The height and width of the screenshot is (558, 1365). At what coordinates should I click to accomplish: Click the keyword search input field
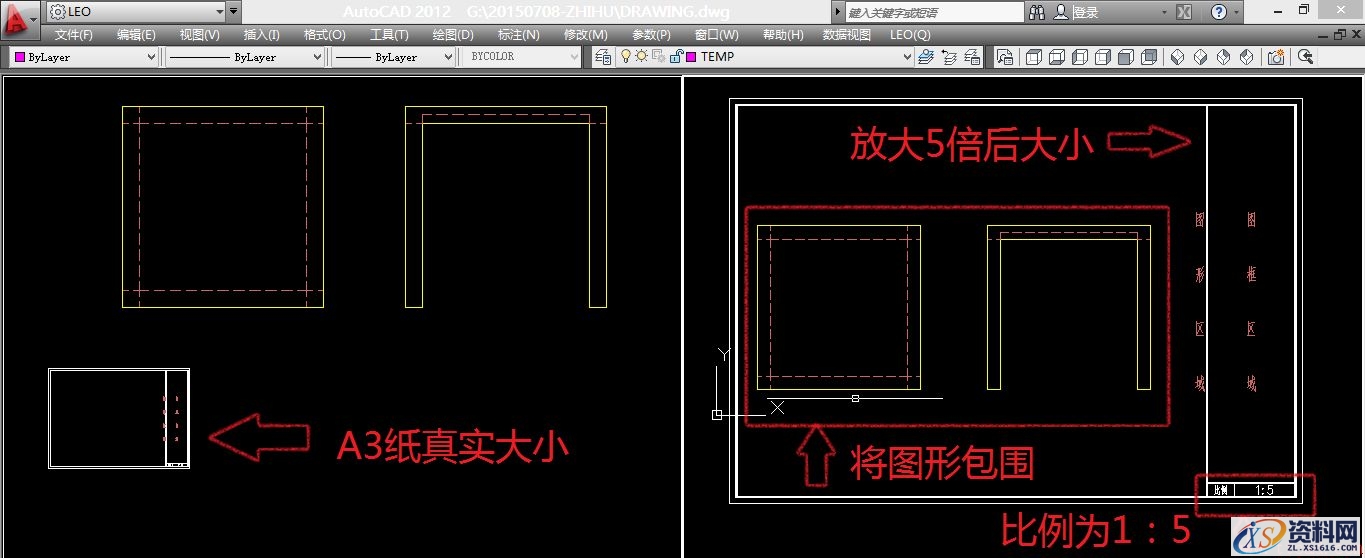(930, 12)
